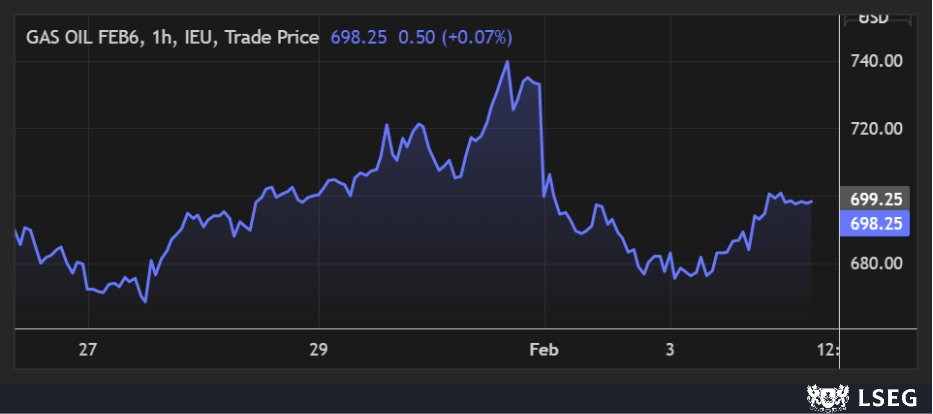Click the 740.00 price axis label

point(877,61)
